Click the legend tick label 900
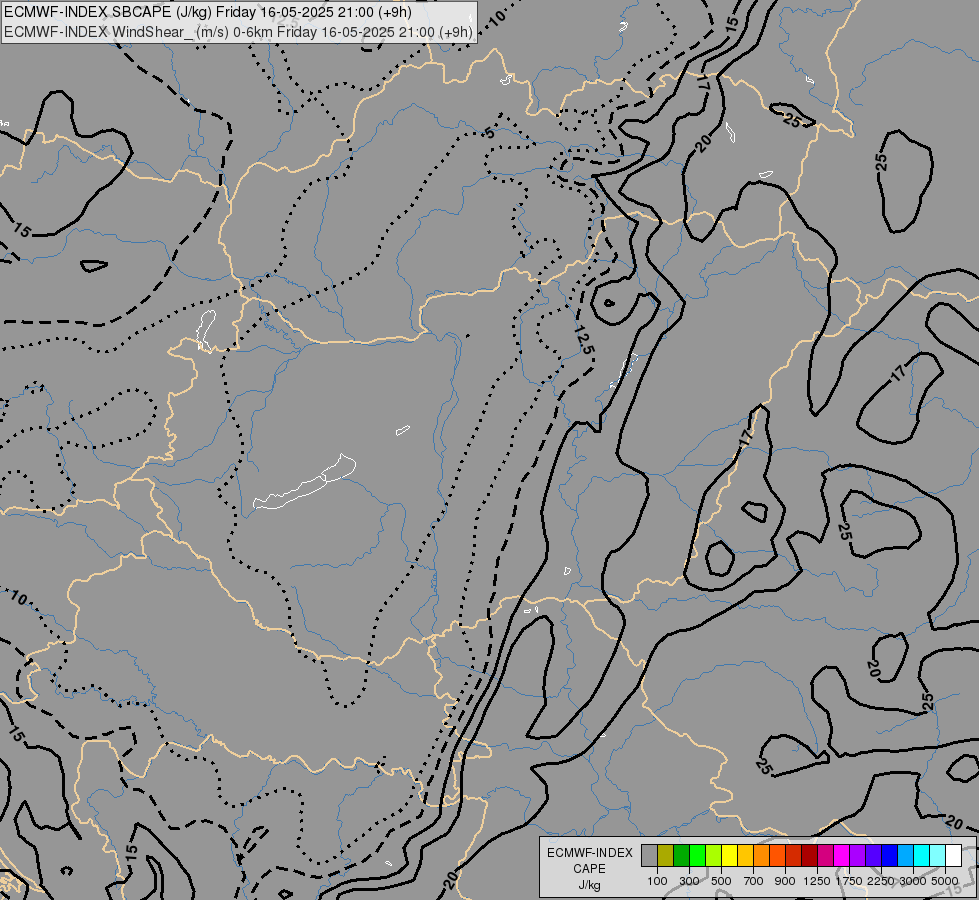This screenshot has height=900, width=979. pyautogui.click(x=785, y=881)
